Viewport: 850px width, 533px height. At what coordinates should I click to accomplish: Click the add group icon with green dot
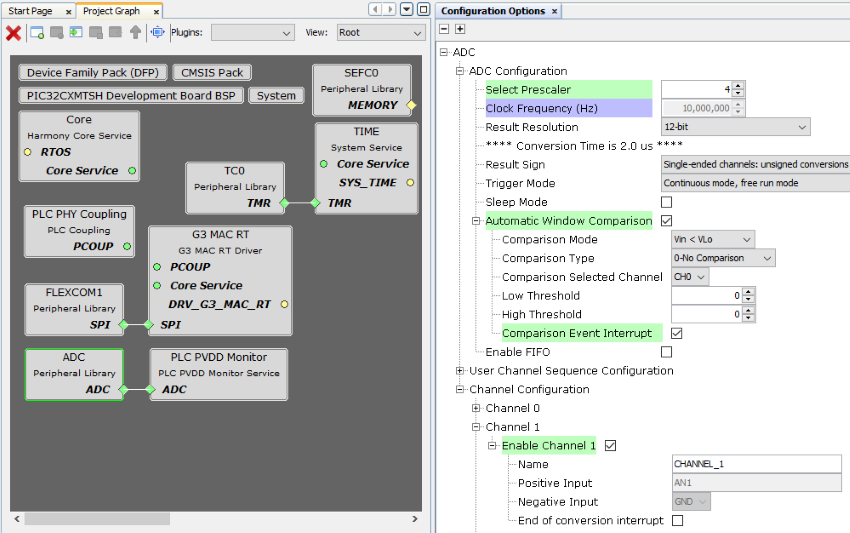[37, 33]
